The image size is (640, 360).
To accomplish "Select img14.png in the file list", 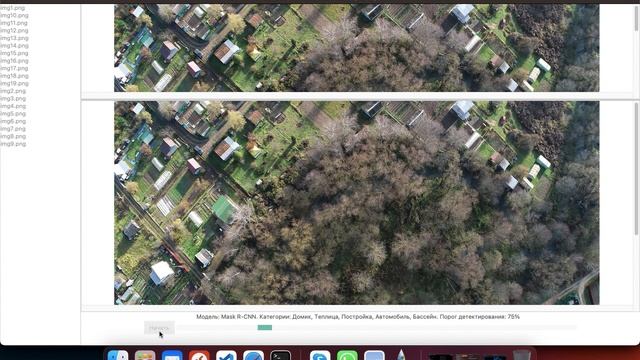I will (14, 46).
